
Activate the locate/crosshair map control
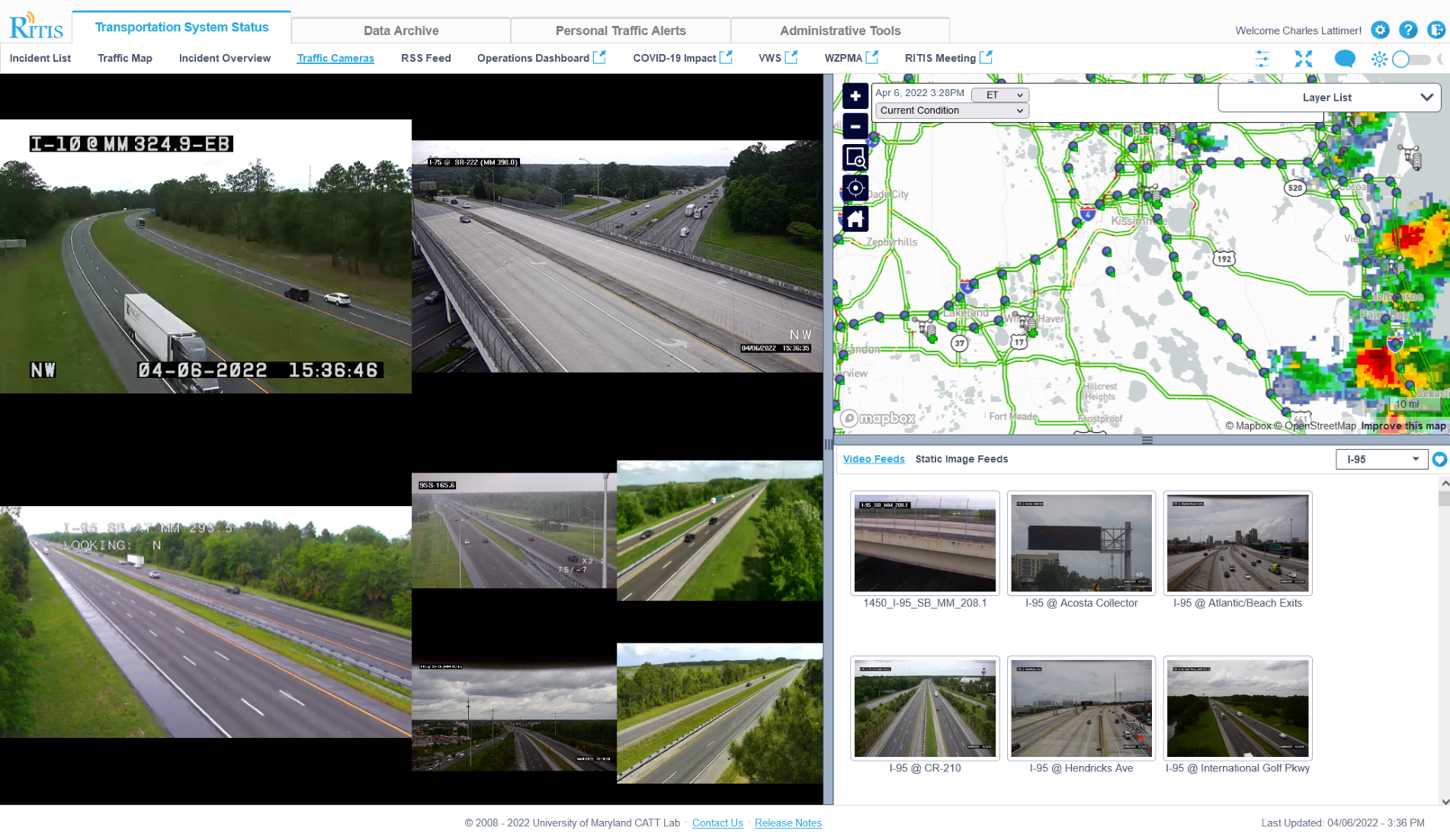[855, 188]
